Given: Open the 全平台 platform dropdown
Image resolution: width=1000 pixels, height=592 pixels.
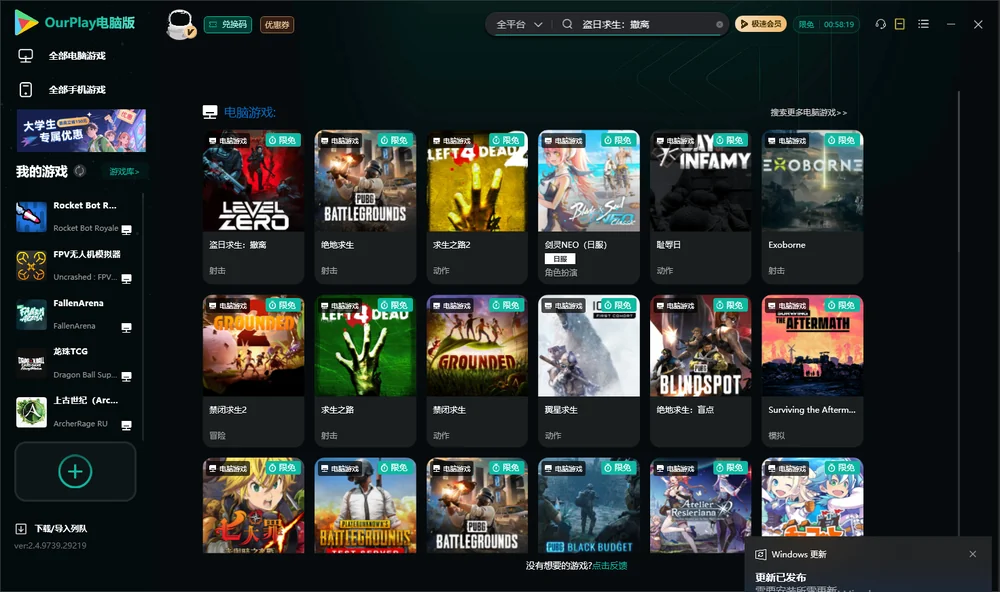Looking at the screenshot, I should (519, 24).
